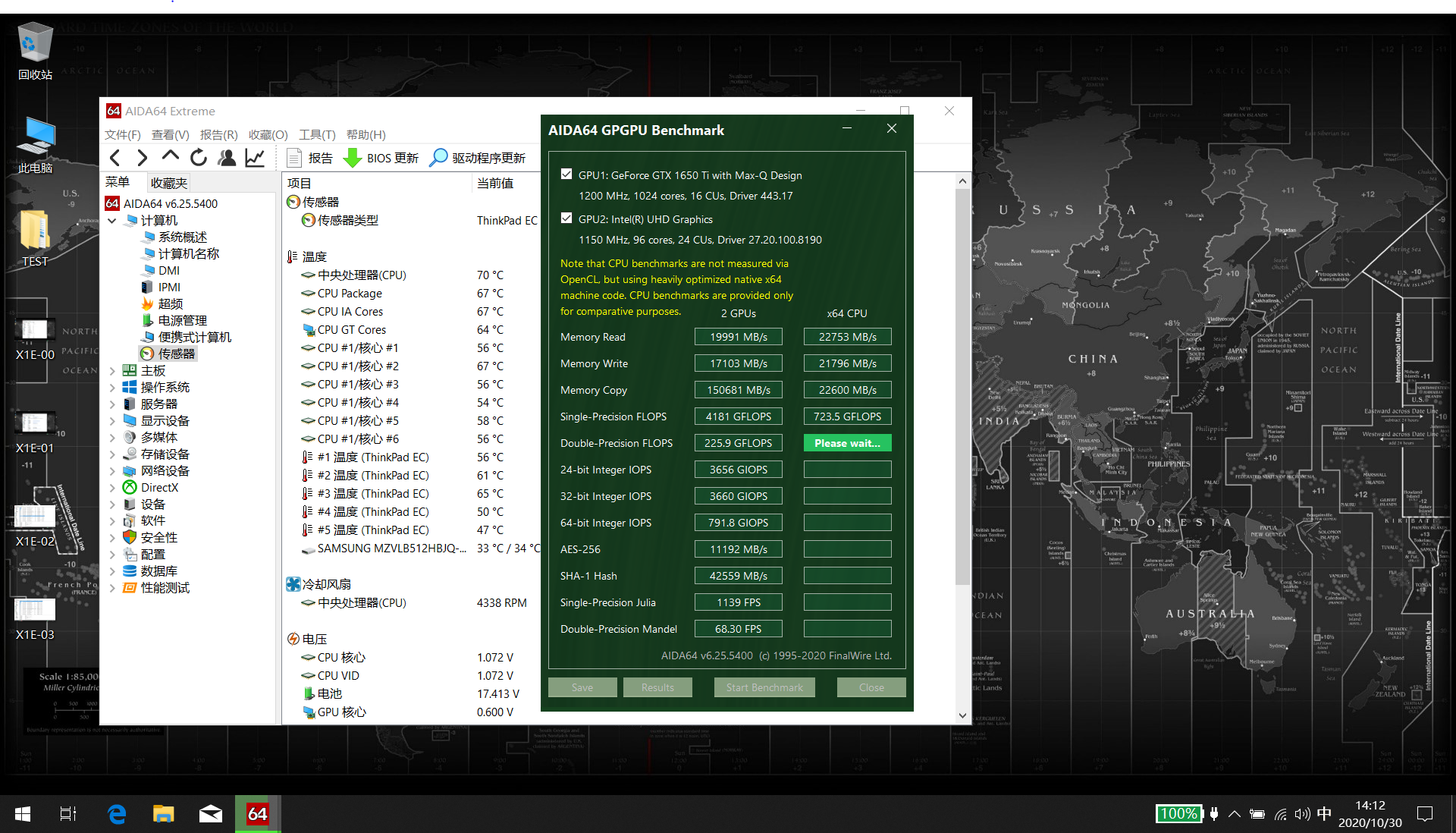Expand the 网络设备 tree node
Viewport: 1456px width, 833px height.
[x=112, y=471]
